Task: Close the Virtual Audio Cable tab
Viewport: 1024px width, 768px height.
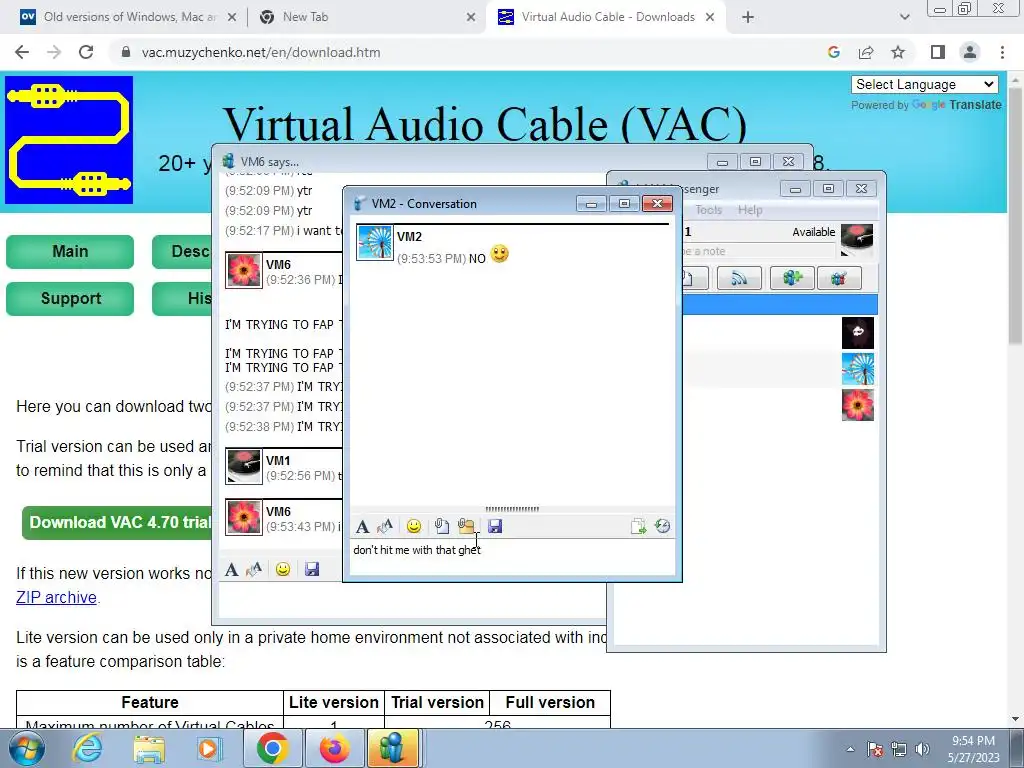Action: click(x=710, y=18)
